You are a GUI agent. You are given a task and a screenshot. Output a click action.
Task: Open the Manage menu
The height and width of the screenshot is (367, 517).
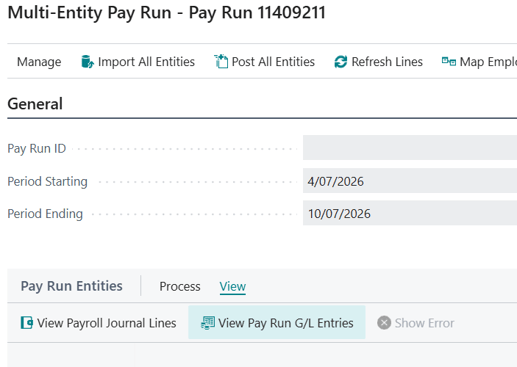pos(39,62)
